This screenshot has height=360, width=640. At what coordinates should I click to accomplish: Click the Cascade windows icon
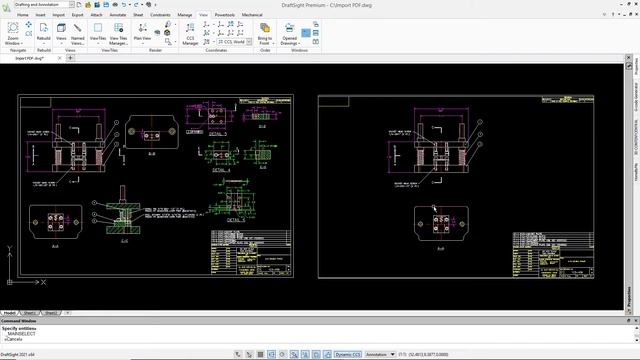(316, 24)
